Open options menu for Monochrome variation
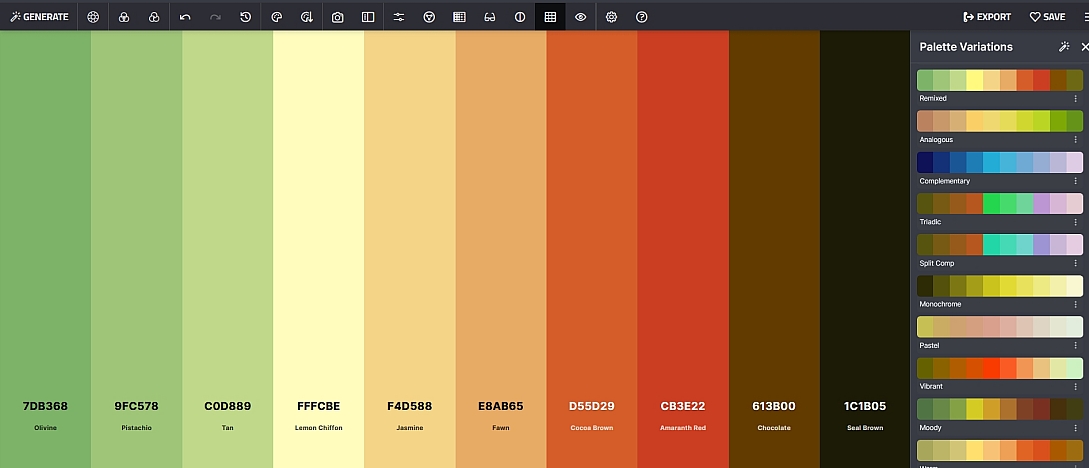Viewport: 1089px width, 468px height. point(1075,304)
